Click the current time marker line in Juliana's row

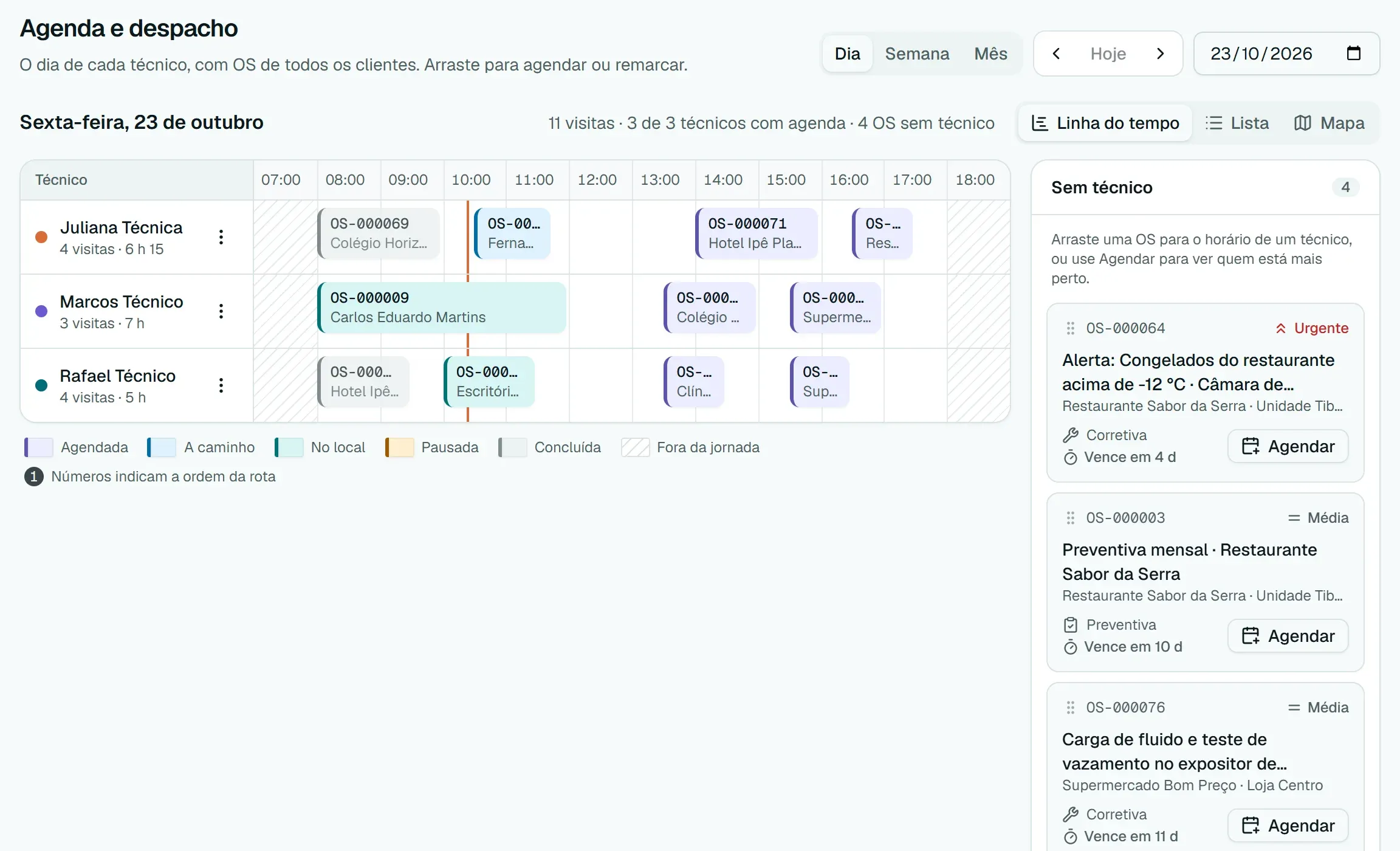(x=468, y=237)
